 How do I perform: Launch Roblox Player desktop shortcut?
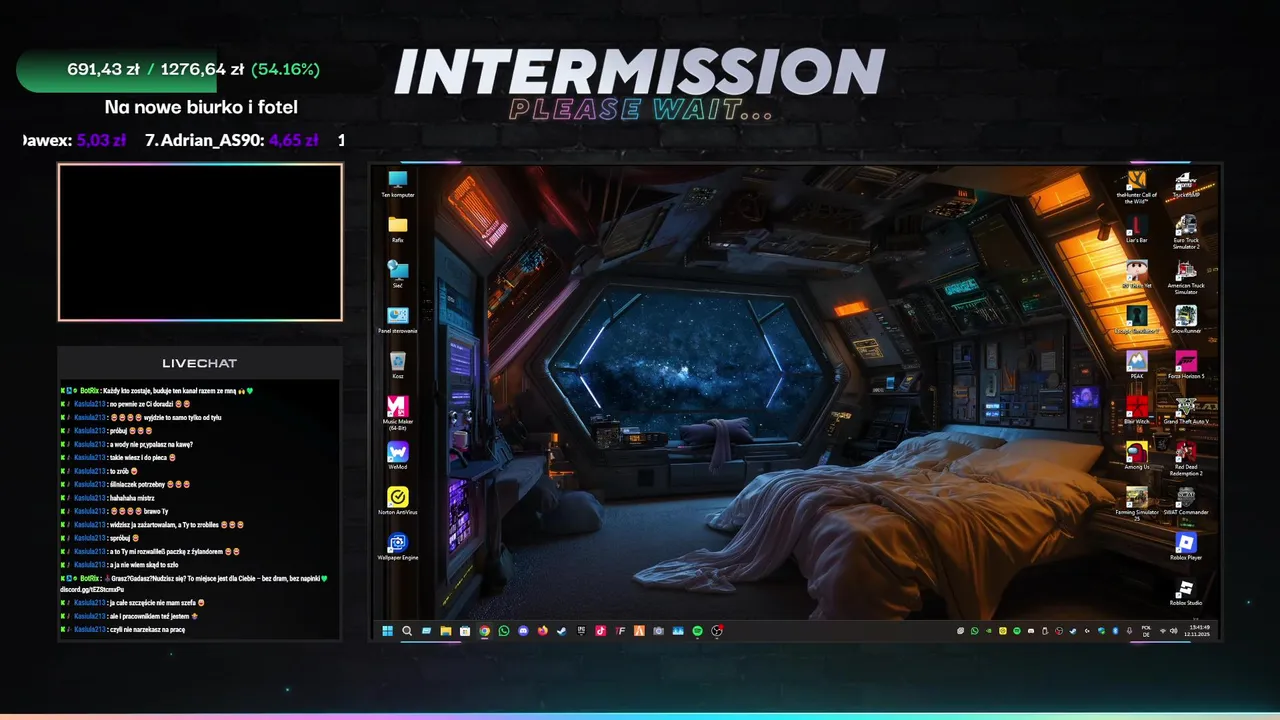[1186, 547]
